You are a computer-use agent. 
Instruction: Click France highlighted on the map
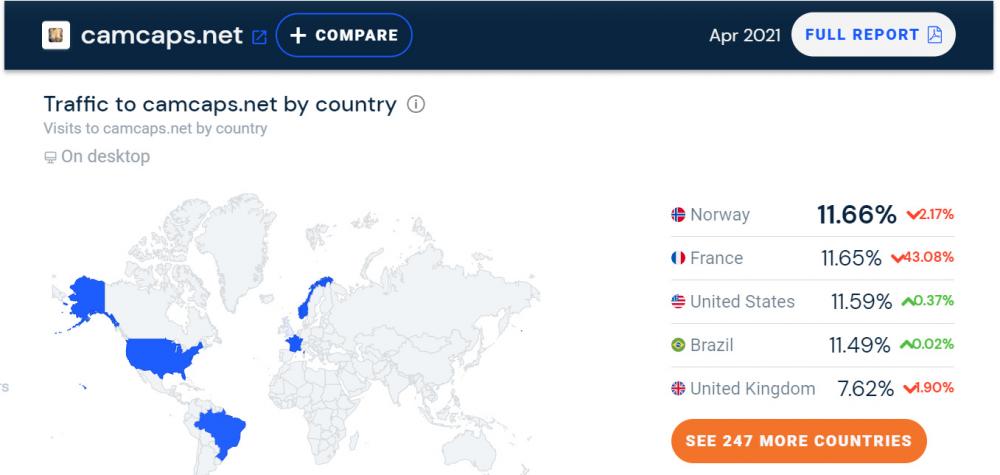click(x=292, y=343)
